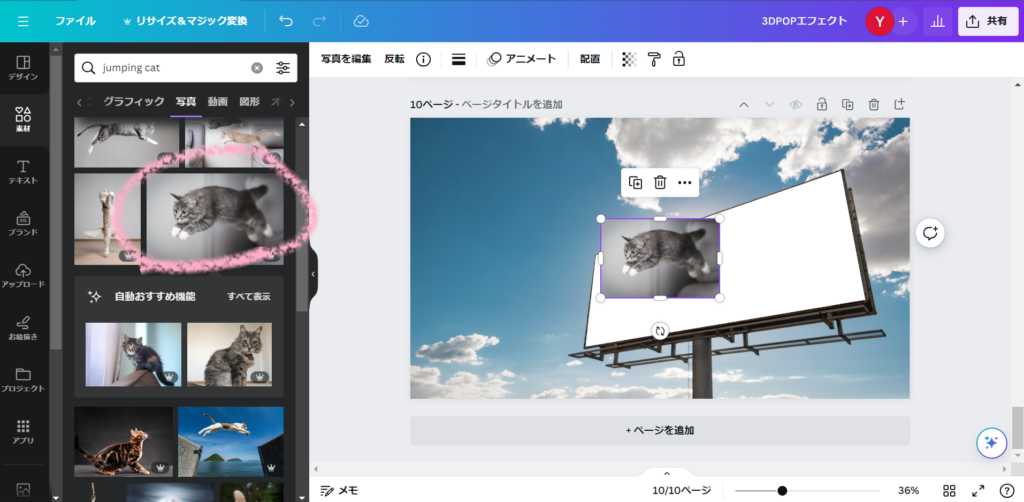1024x502 pixels.
Task: Select the standing cat photo thumbnail
Action: (107, 219)
